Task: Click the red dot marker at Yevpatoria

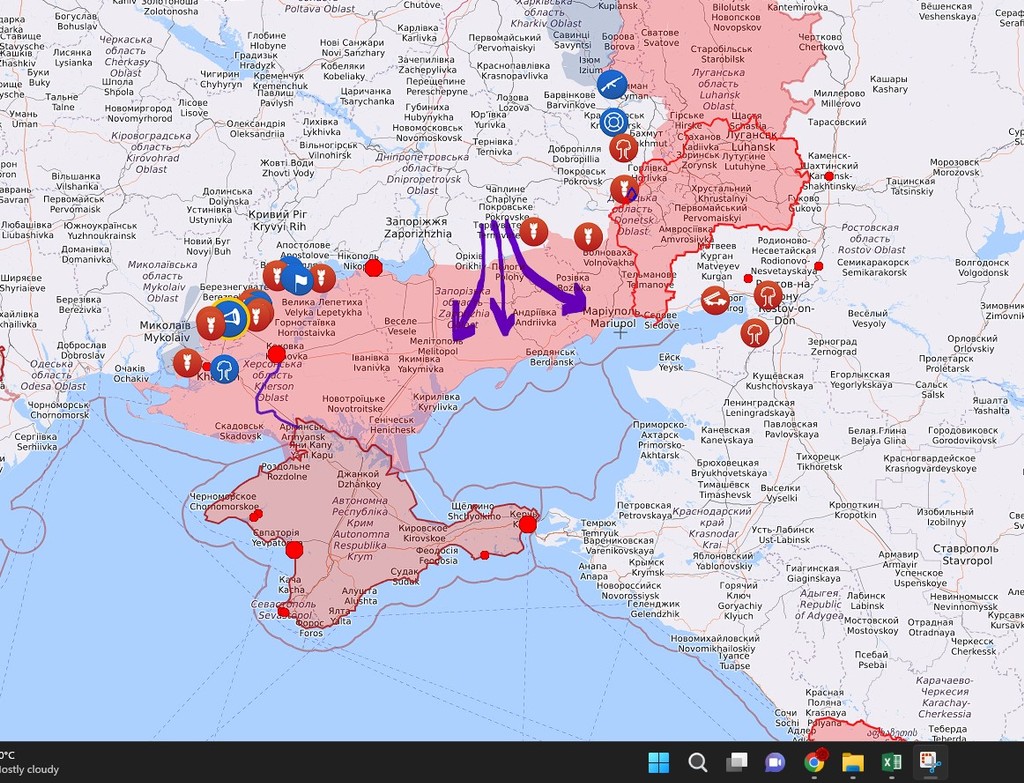Action: (295, 550)
